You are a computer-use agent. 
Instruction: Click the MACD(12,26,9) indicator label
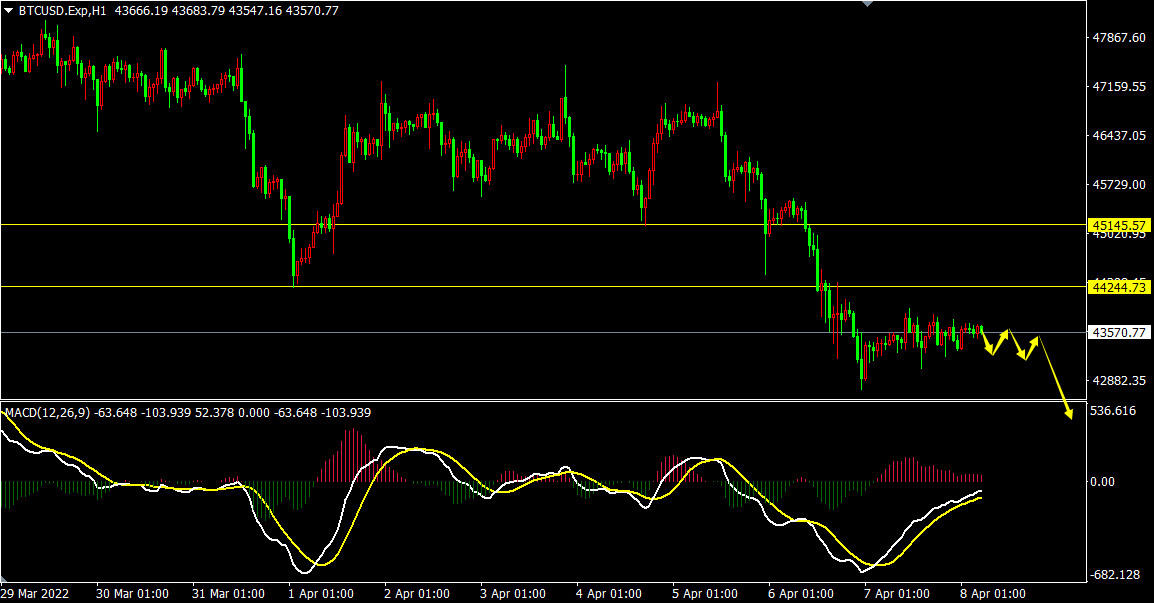(x=46, y=412)
